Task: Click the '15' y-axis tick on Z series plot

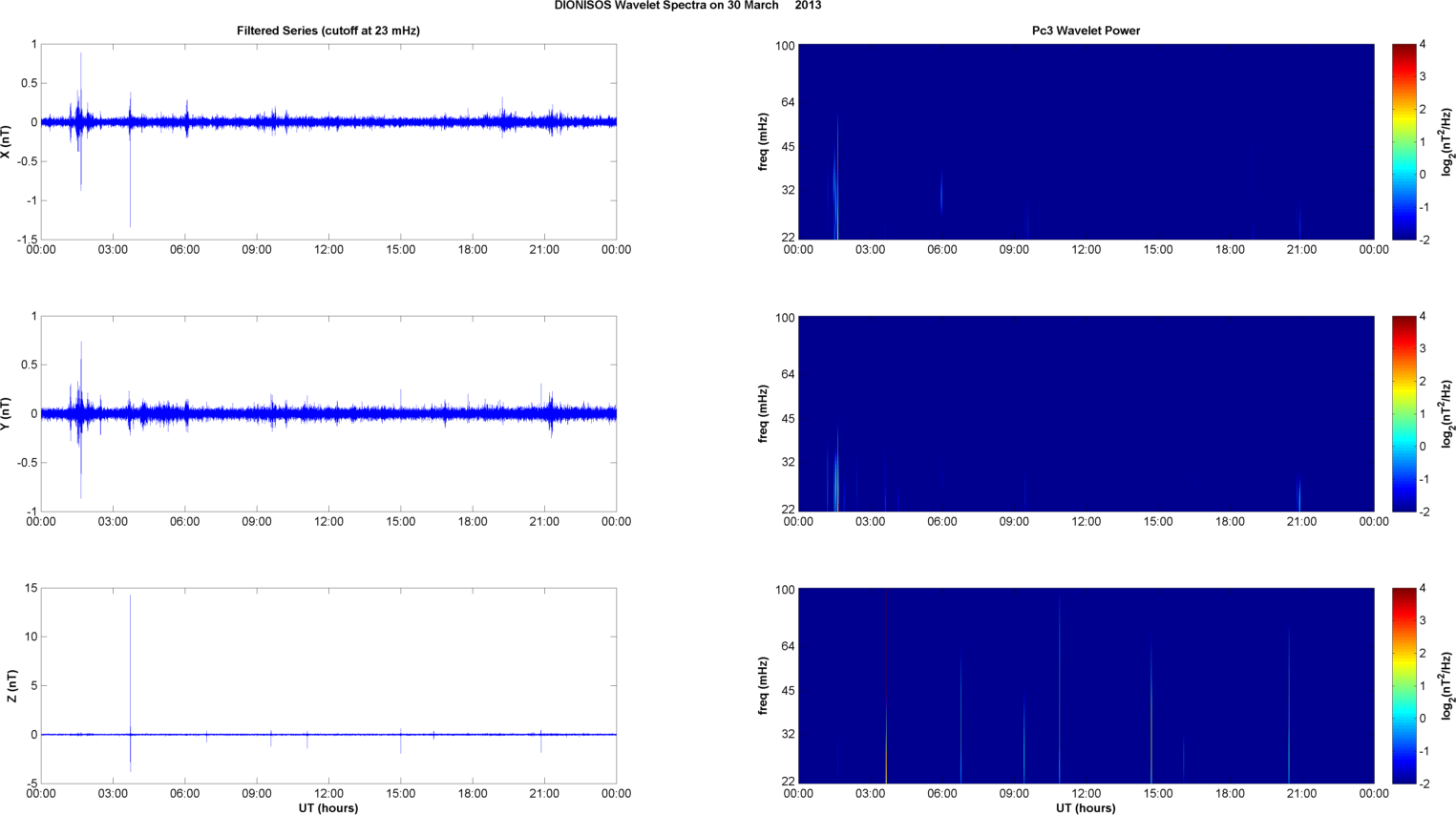Action: (32, 589)
